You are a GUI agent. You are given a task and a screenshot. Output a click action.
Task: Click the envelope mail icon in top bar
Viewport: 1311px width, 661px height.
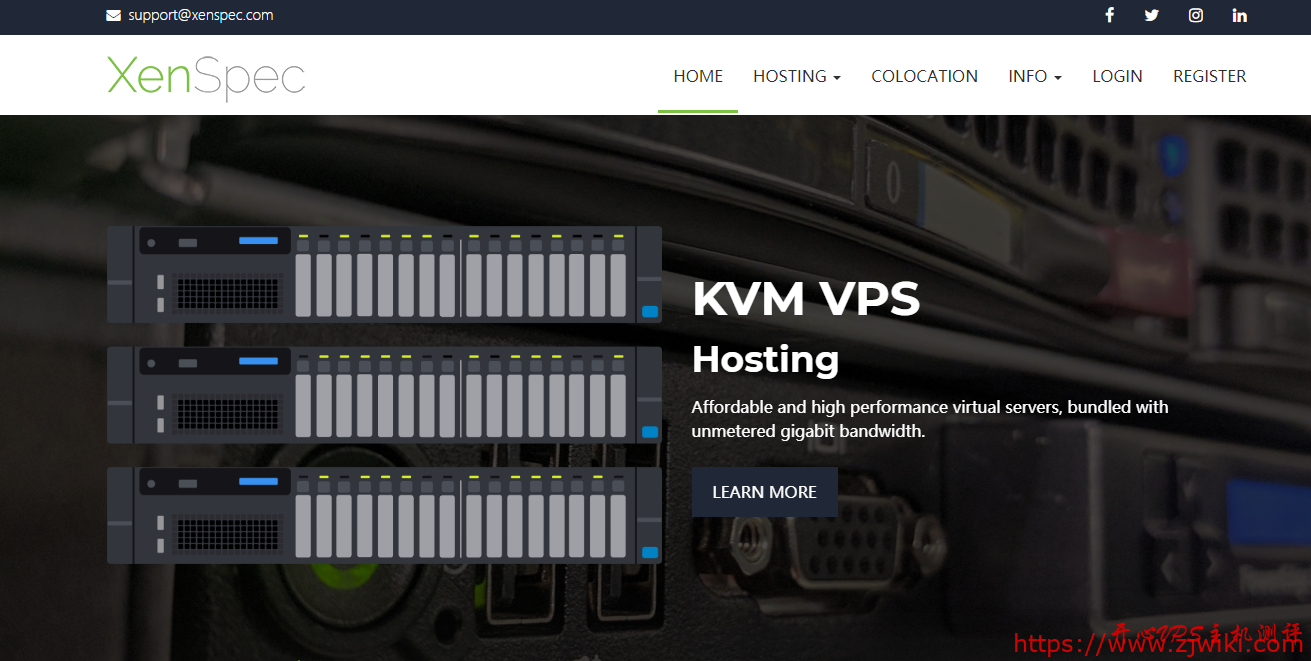[114, 16]
